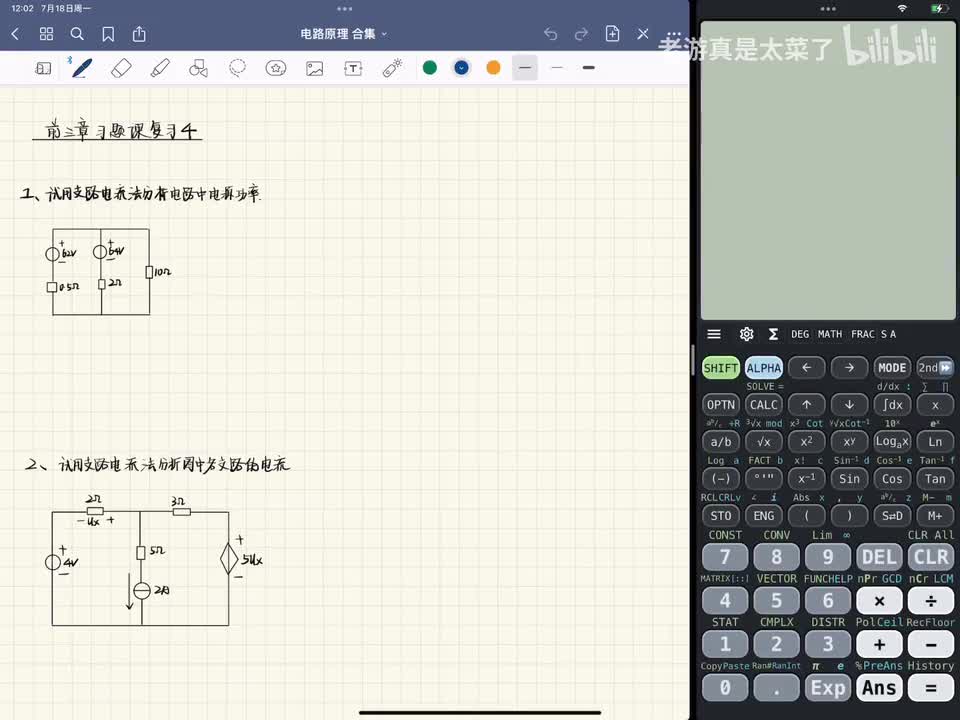Tap the calculator down arrow key
This screenshot has width=960, height=720.
coord(849,405)
